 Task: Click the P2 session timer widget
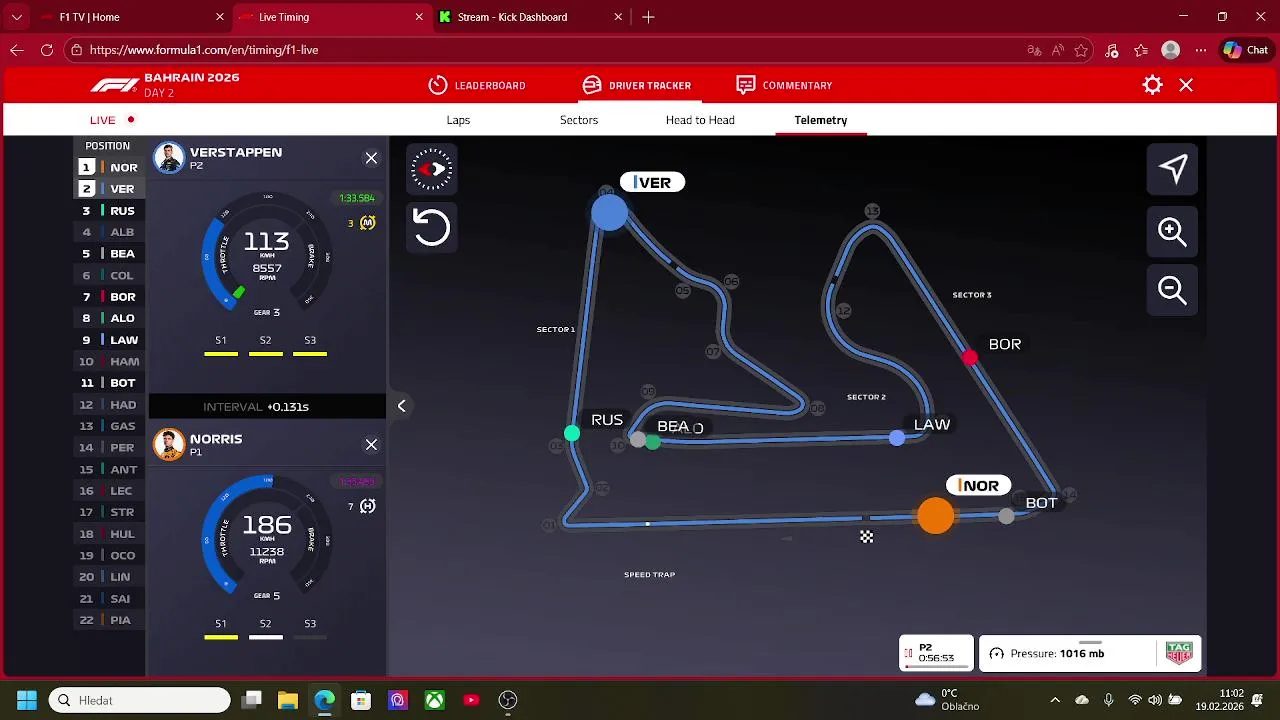click(936, 654)
